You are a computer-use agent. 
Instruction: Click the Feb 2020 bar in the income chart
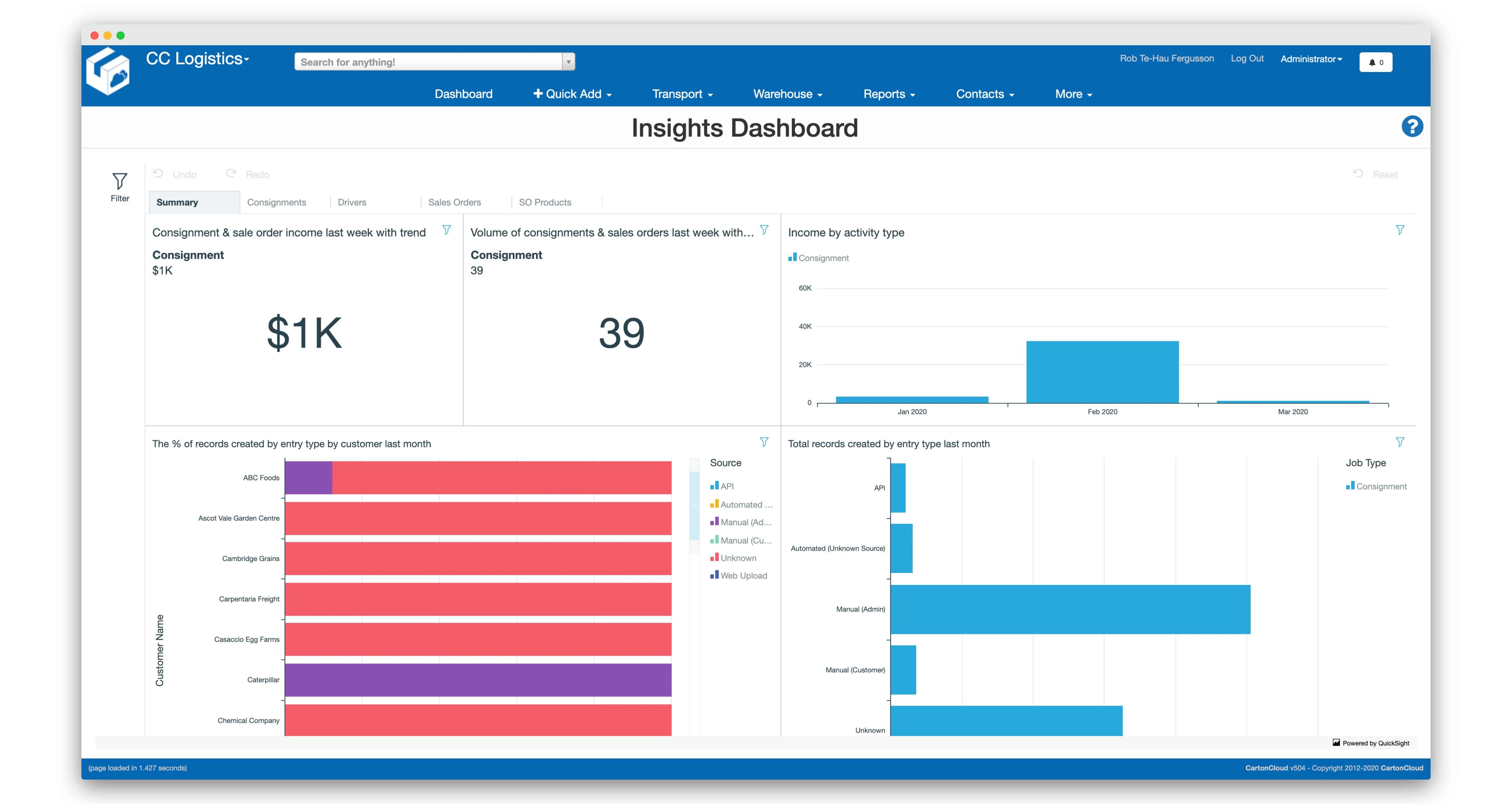1102,372
